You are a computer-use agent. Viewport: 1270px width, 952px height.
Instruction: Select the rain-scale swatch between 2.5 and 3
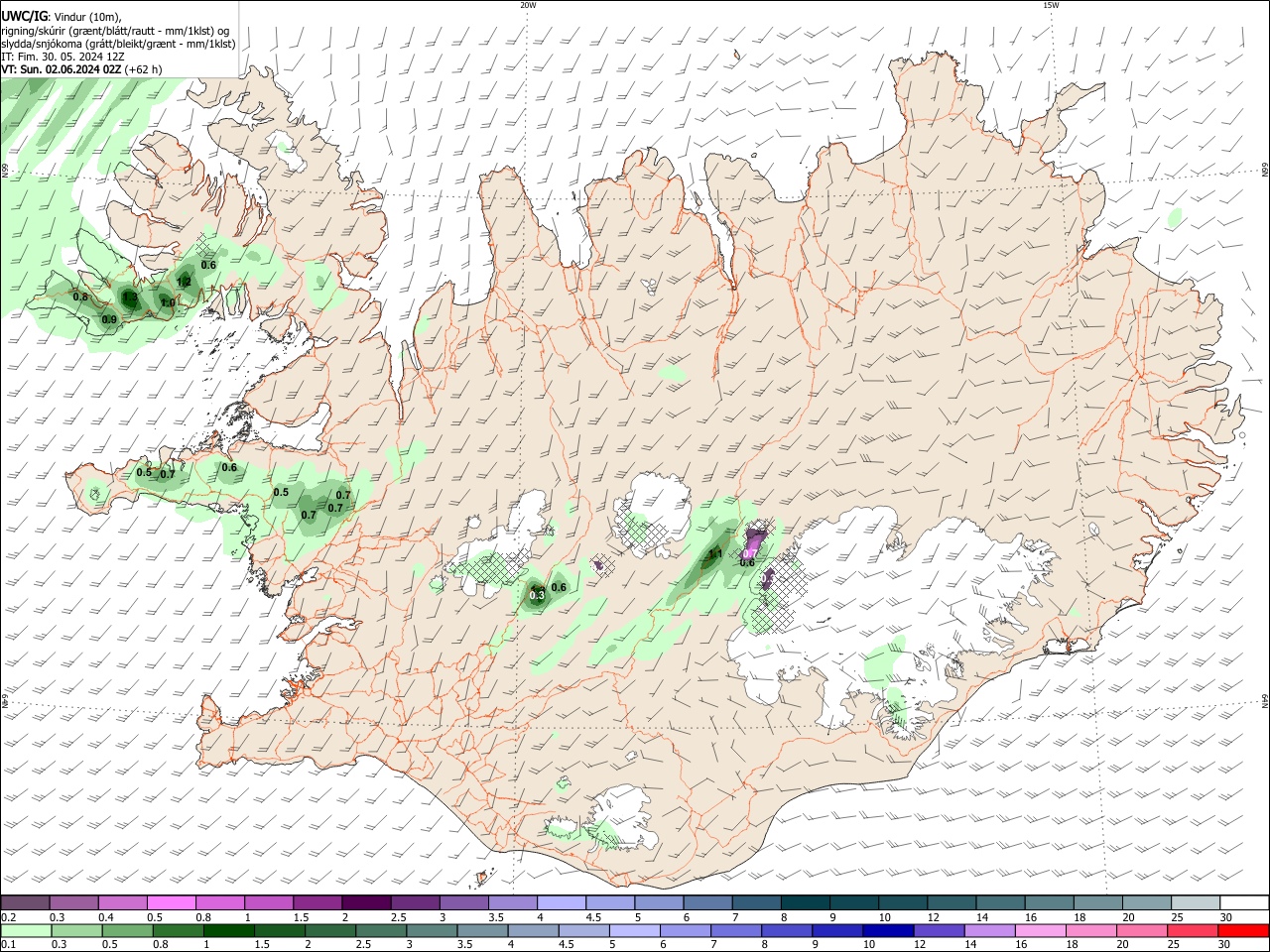[381, 930]
